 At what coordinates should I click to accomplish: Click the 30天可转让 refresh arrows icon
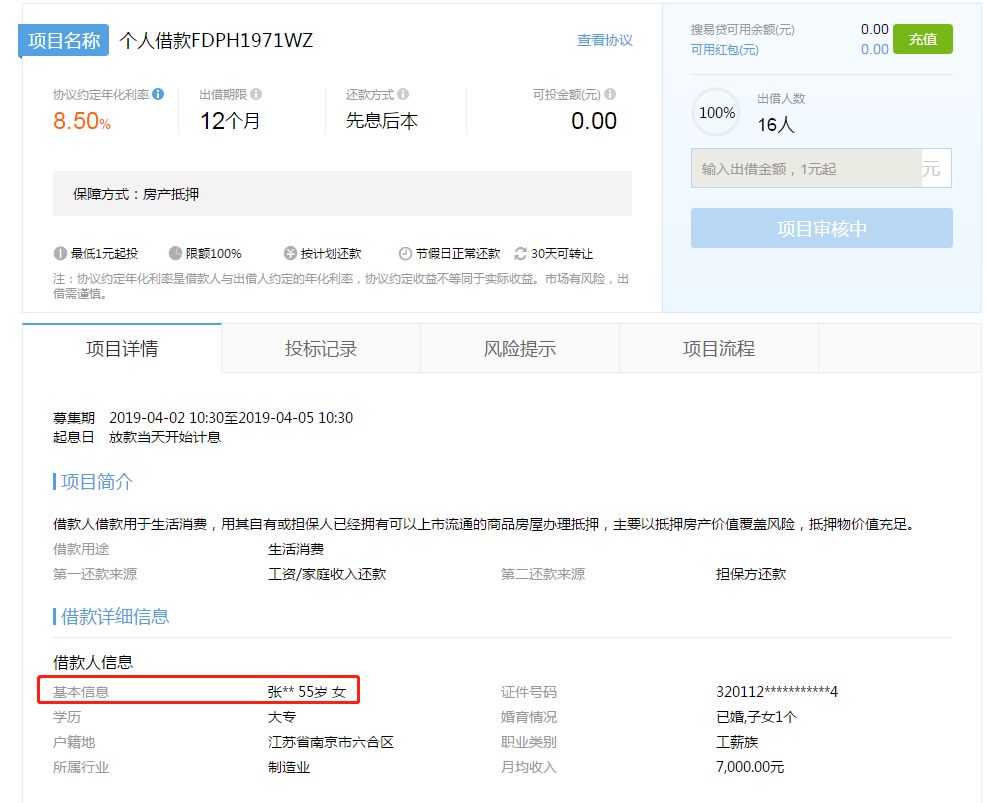click(520, 254)
